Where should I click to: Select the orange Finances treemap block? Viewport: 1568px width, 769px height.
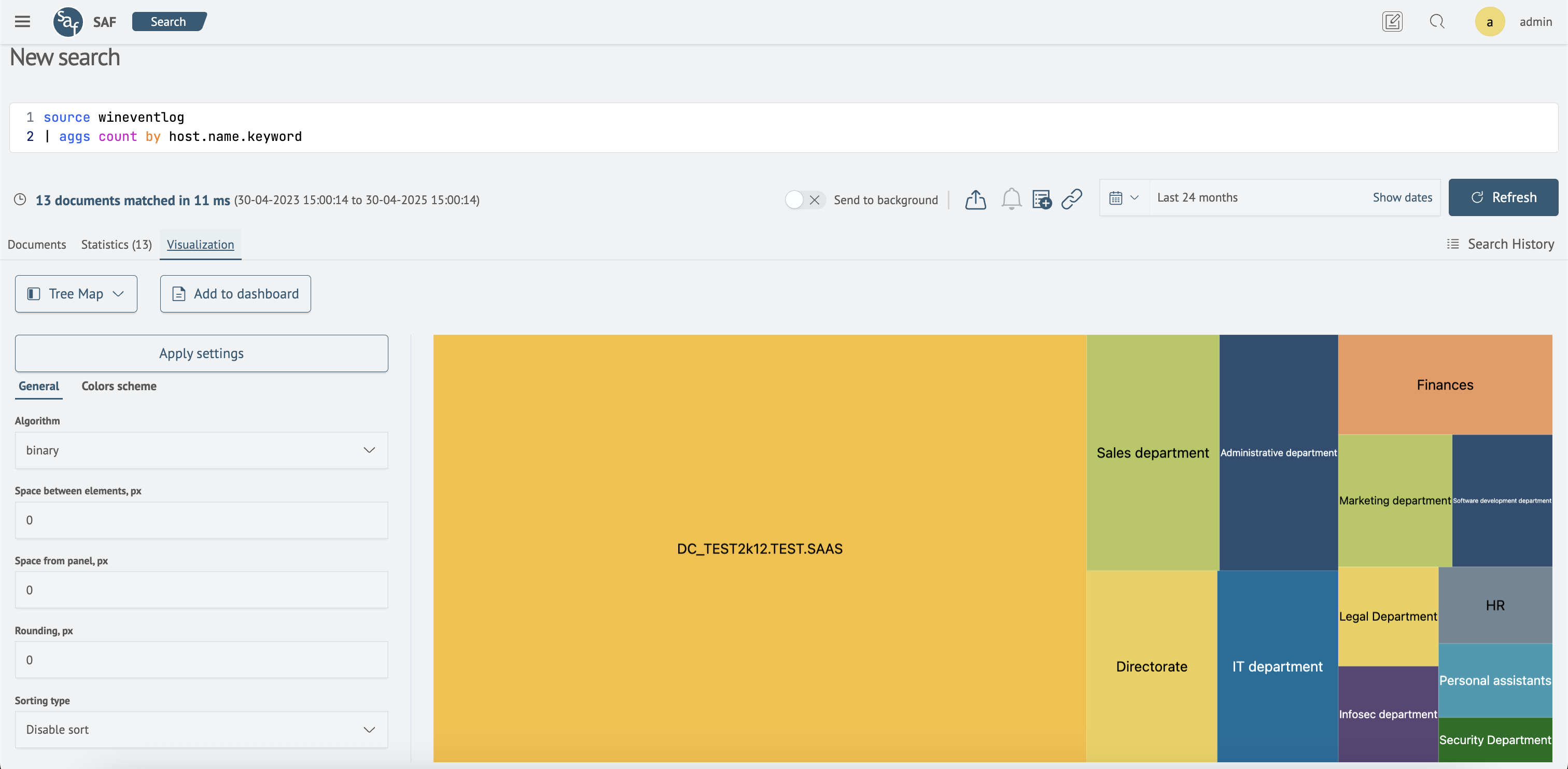click(1445, 384)
